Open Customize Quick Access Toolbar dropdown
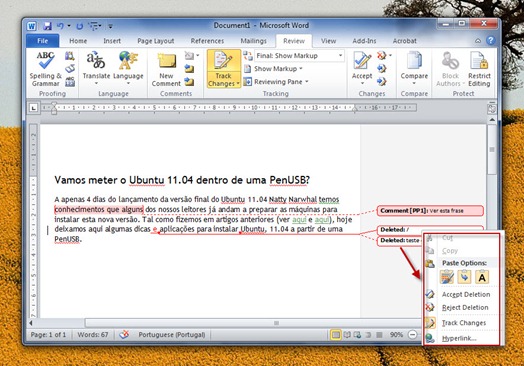Image resolution: width=524 pixels, height=366 pixels. coord(111,26)
